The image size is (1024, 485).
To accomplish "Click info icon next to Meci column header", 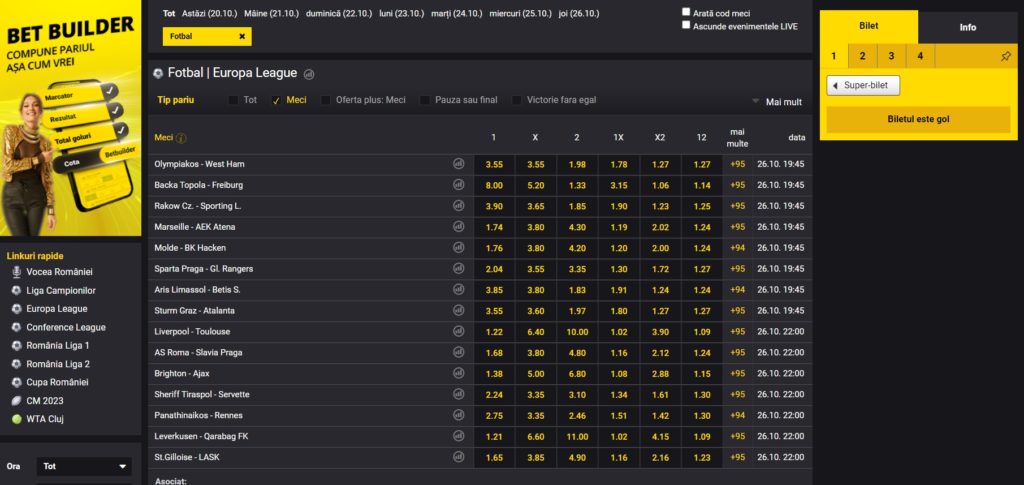I will 181,138.
